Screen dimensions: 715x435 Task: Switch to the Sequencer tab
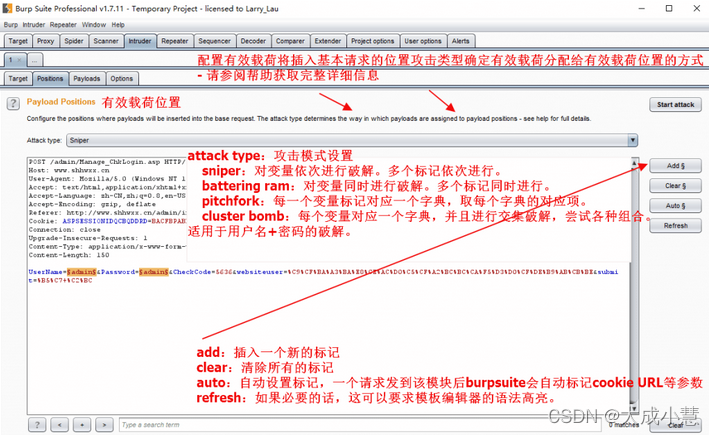pos(214,41)
